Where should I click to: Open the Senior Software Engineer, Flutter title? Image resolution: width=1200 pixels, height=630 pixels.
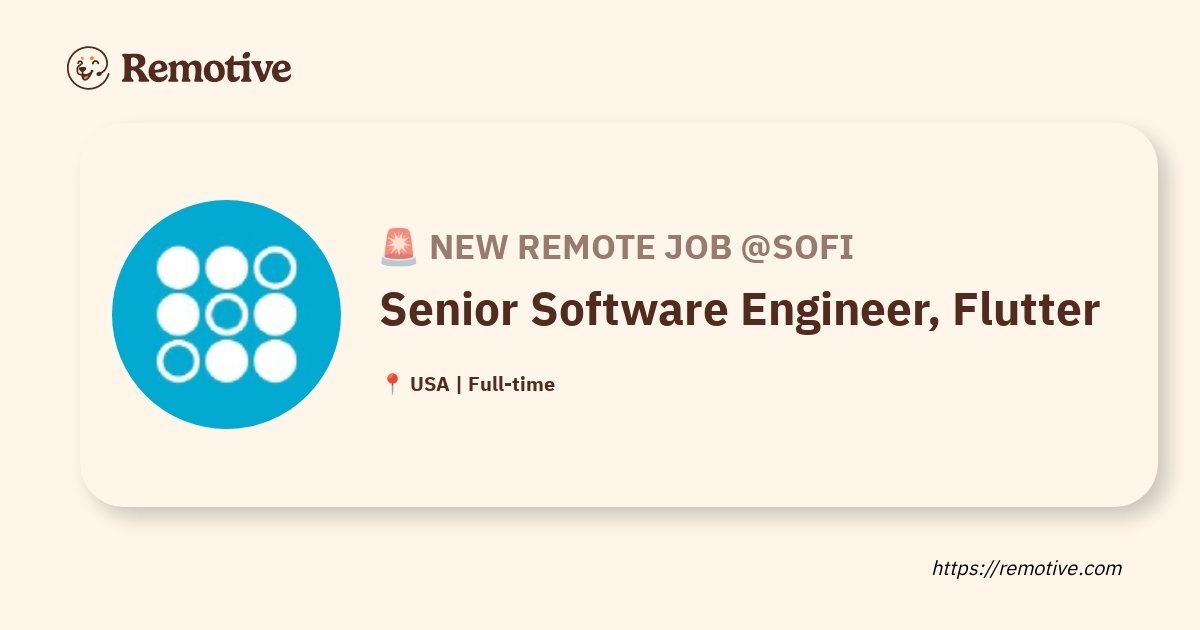tap(740, 311)
